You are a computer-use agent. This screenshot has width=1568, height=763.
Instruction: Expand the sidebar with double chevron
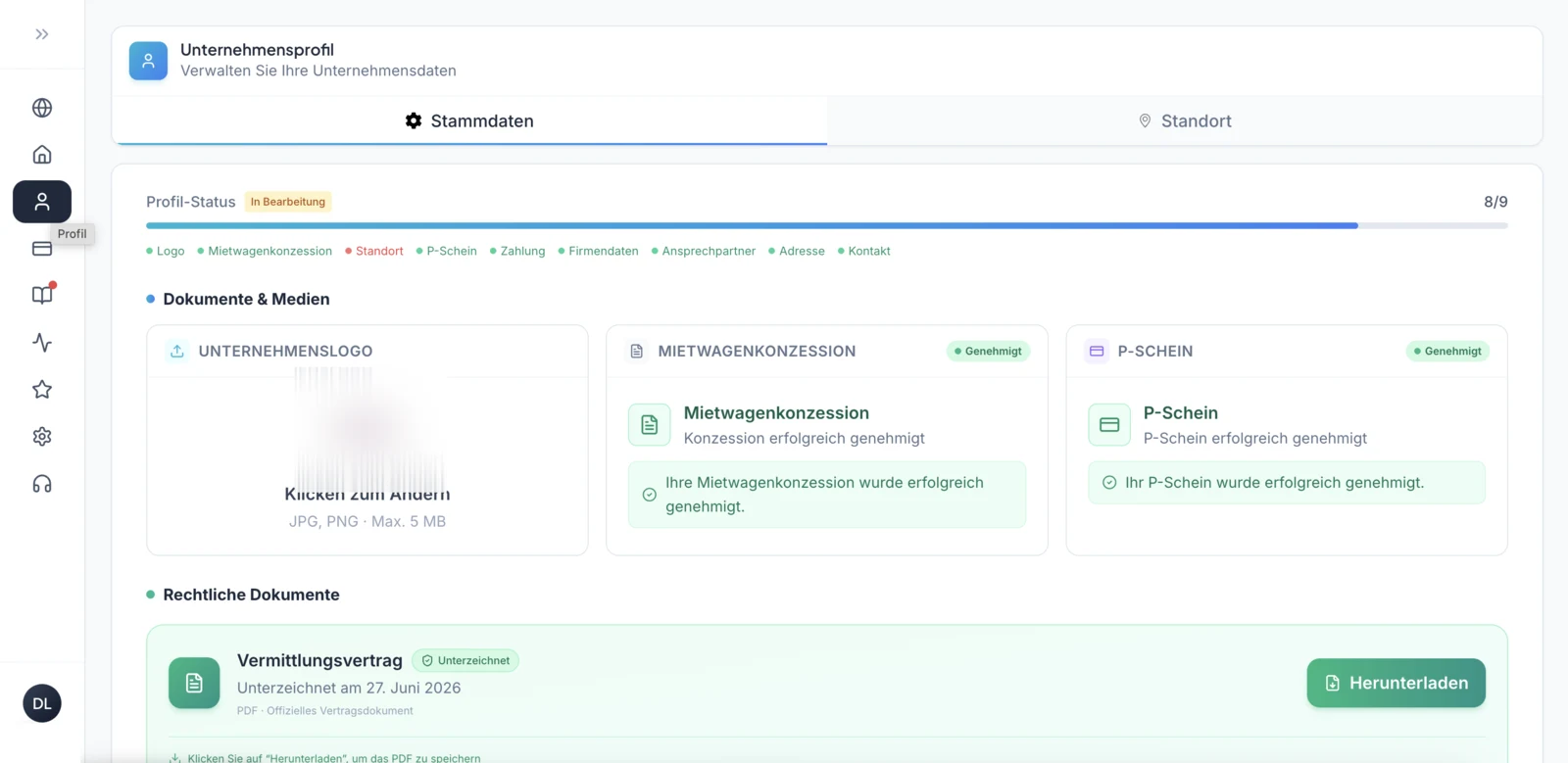coord(42,34)
